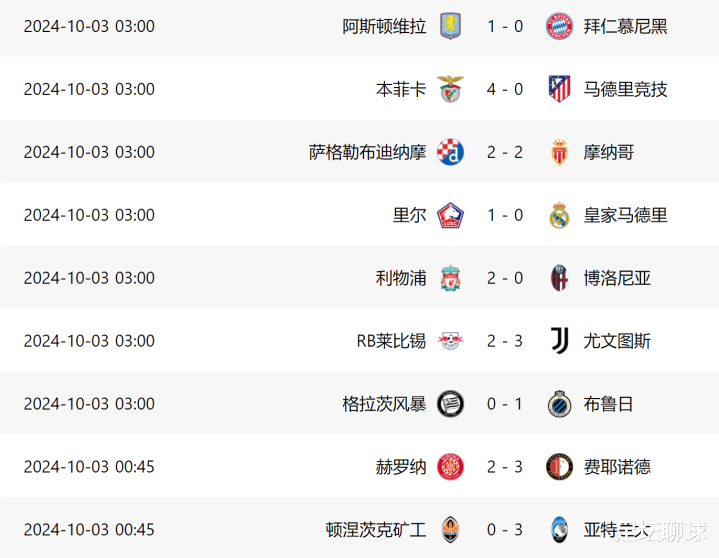Click the Shakhtar Donetsk crest

450,530
